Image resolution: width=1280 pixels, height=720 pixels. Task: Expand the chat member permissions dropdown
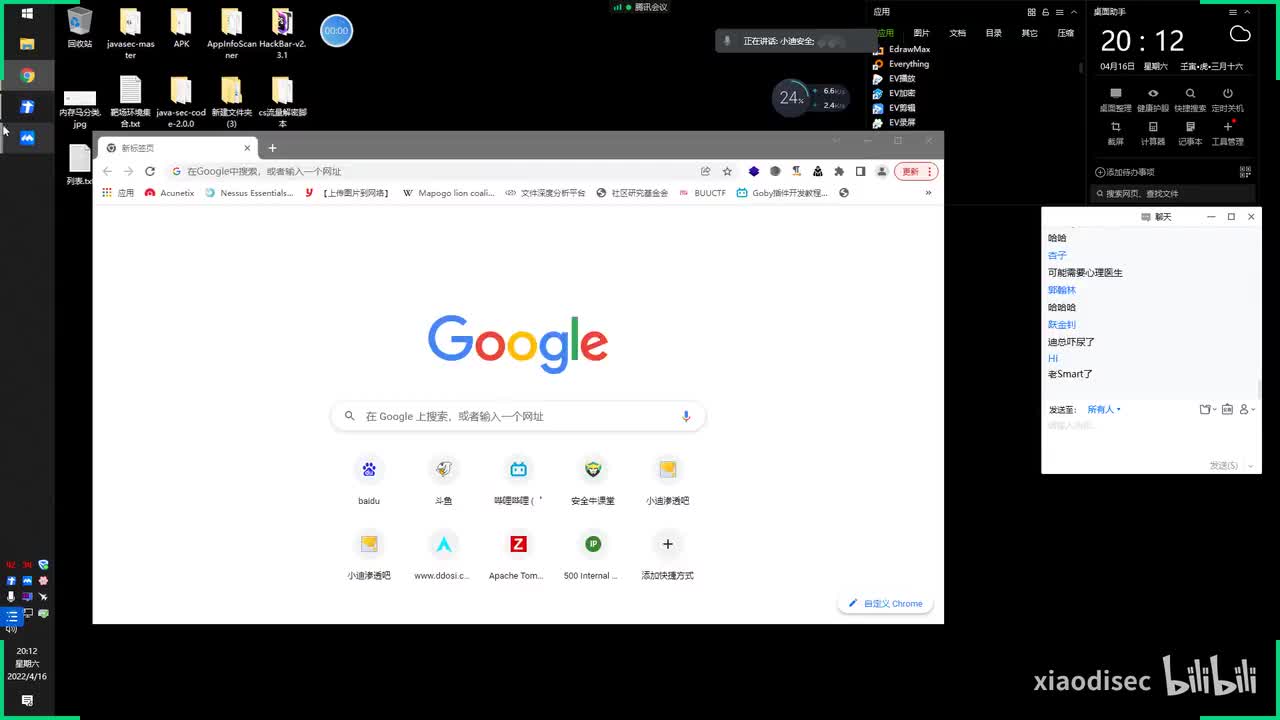(x=1247, y=409)
